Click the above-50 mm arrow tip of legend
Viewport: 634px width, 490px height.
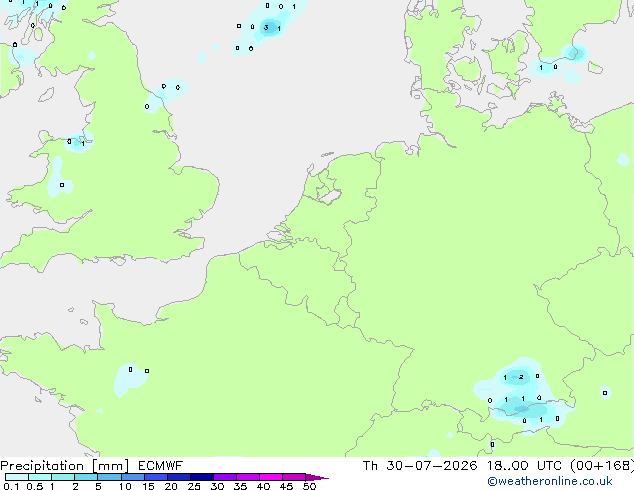point(317,477)
